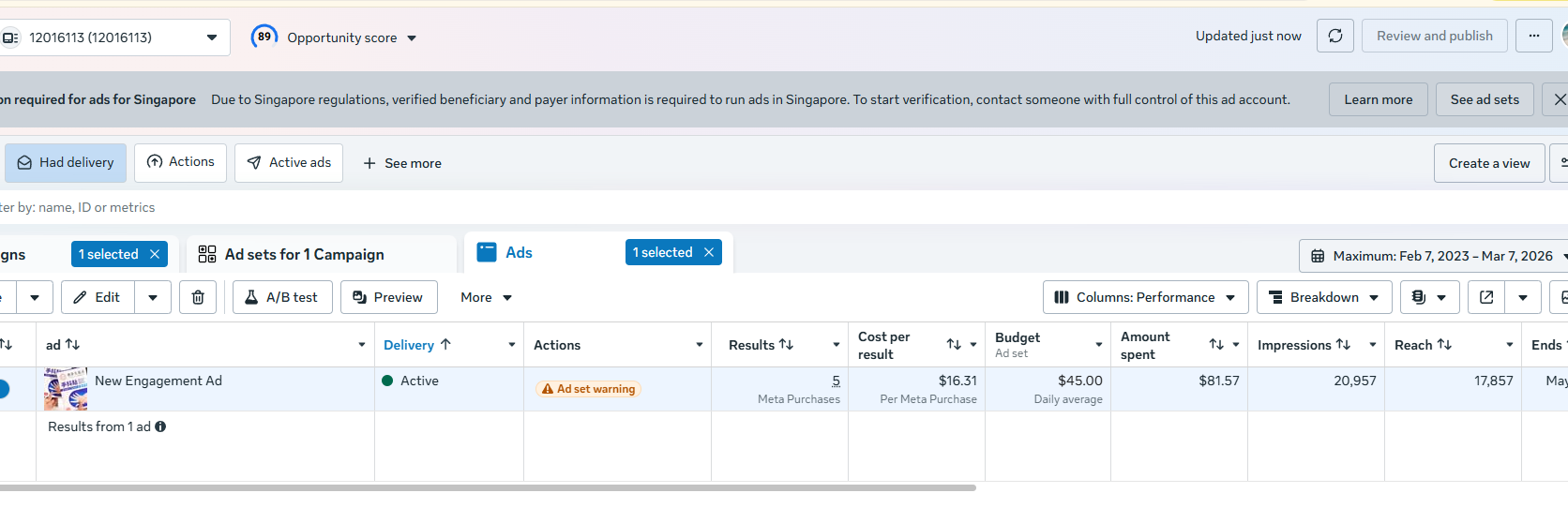Image resolution: width=1568 pixels, height=523 pixels.
Task: Open the New Engagement Ad thumbnail
Action: (66, 389)
